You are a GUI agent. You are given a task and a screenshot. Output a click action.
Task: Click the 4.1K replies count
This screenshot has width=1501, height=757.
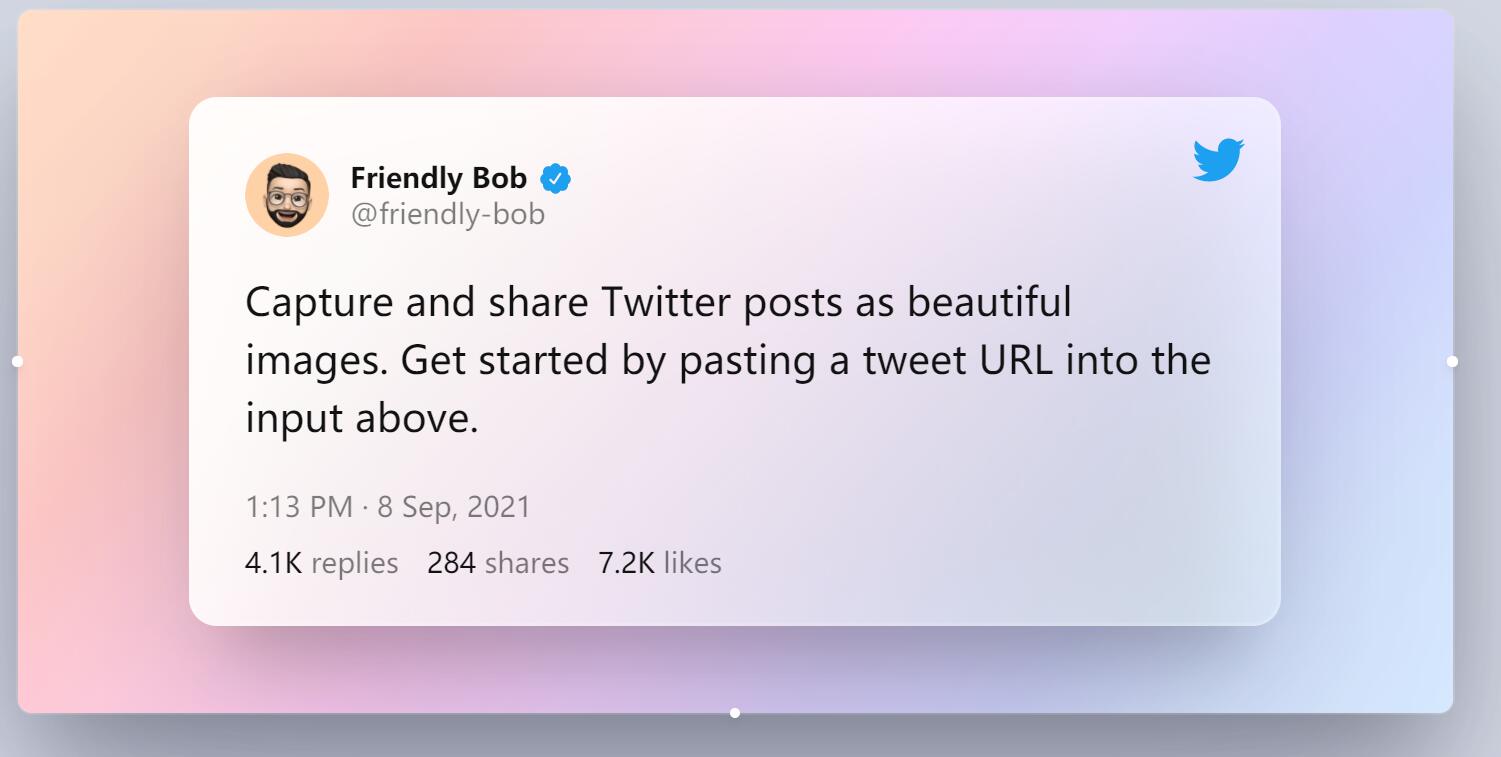[321, 563]
